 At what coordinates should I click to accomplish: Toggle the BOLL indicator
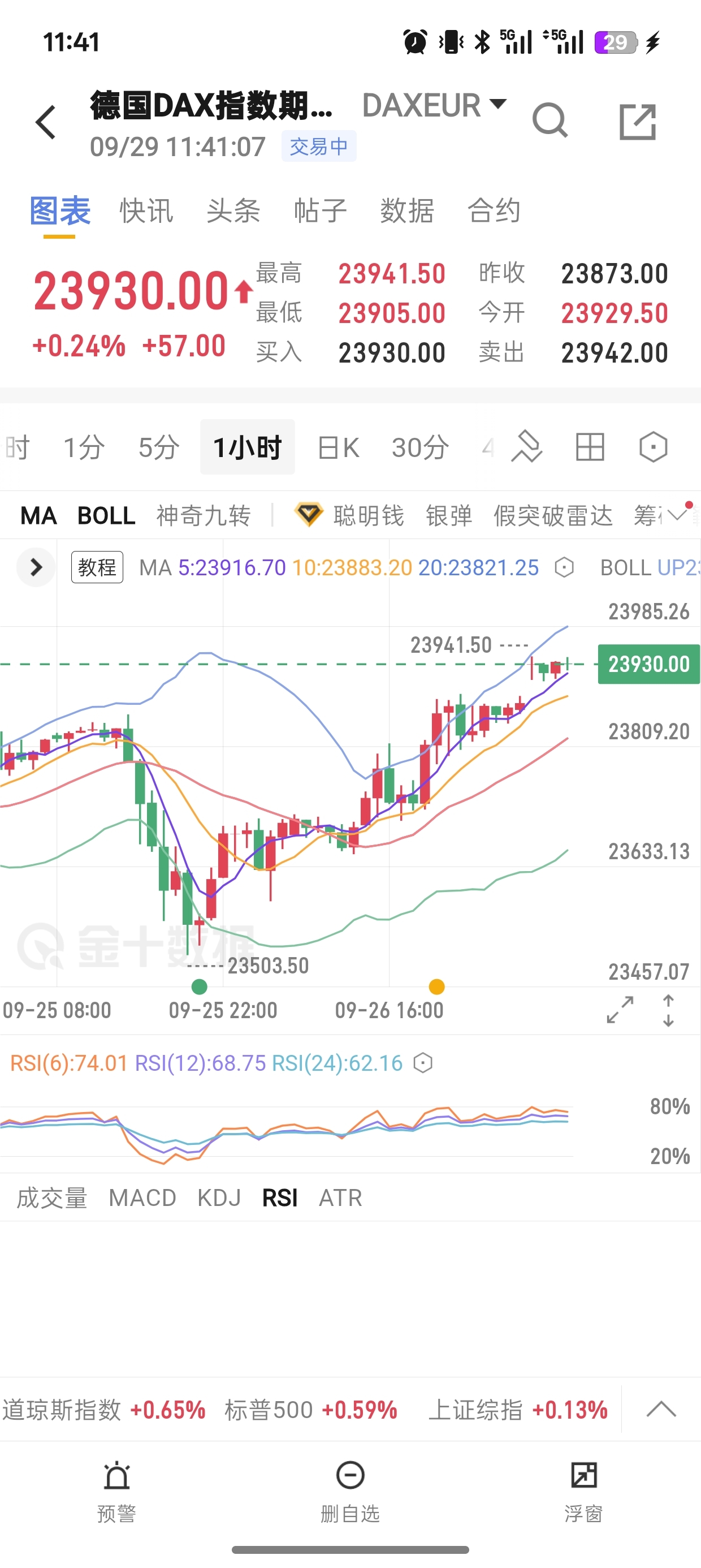(106, 515)
